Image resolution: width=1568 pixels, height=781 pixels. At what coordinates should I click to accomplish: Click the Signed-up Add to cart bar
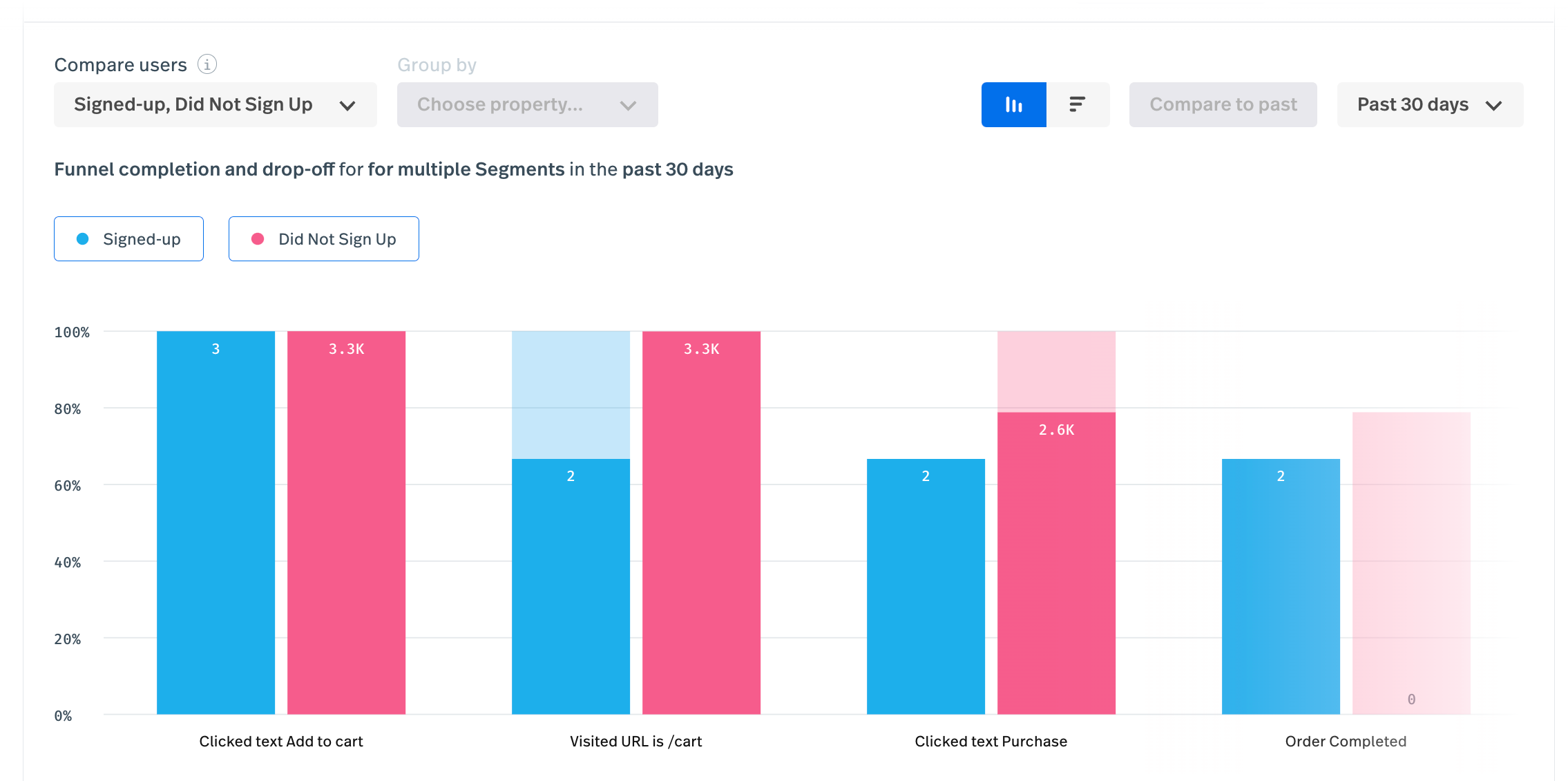[216, 523]
